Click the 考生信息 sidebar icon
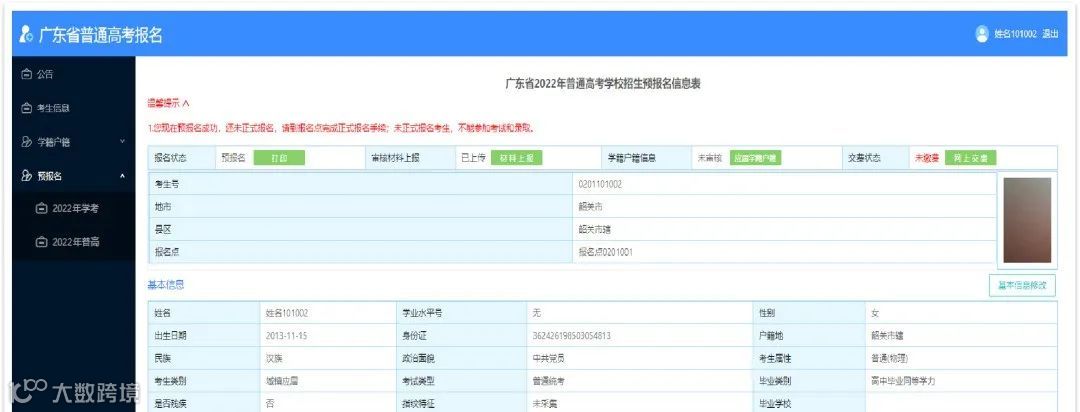The height and width of the screenshot is (412, 1080). point(27,108)
